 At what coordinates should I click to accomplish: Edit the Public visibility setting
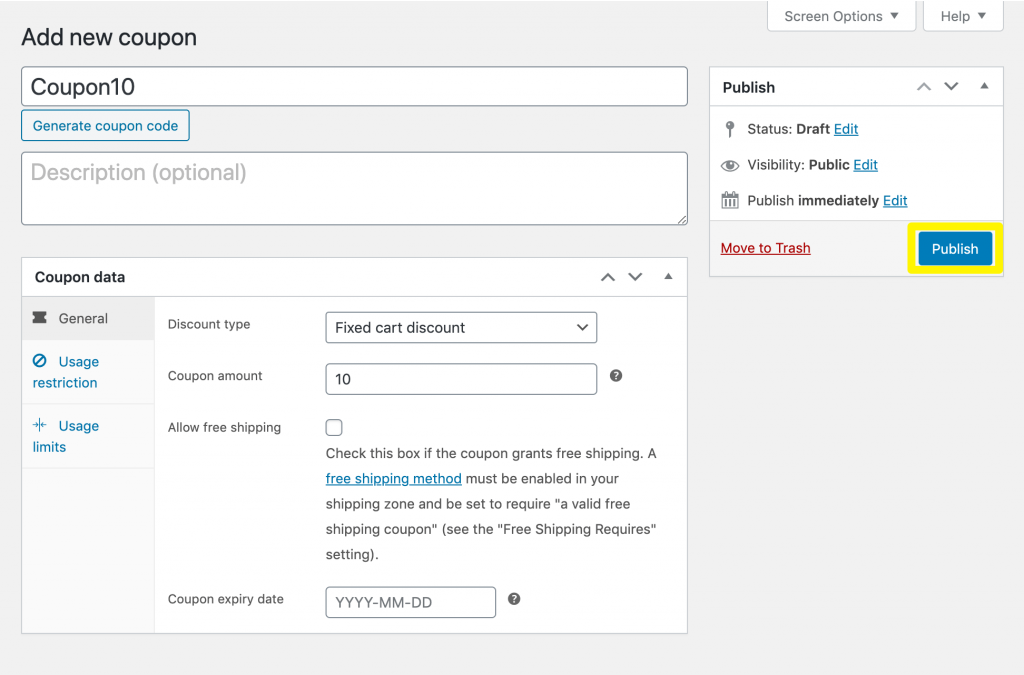(x=865, y=165)
